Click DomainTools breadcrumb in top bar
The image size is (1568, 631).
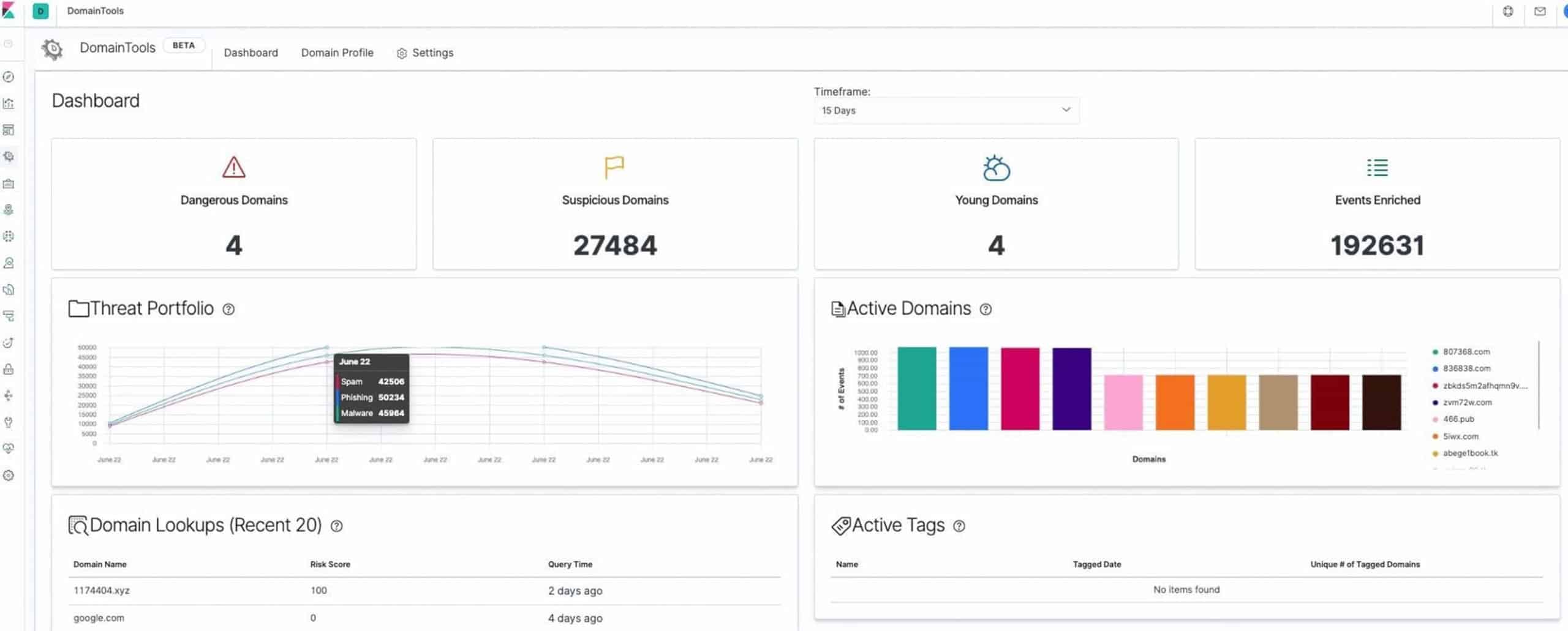(x=96, y=11)
